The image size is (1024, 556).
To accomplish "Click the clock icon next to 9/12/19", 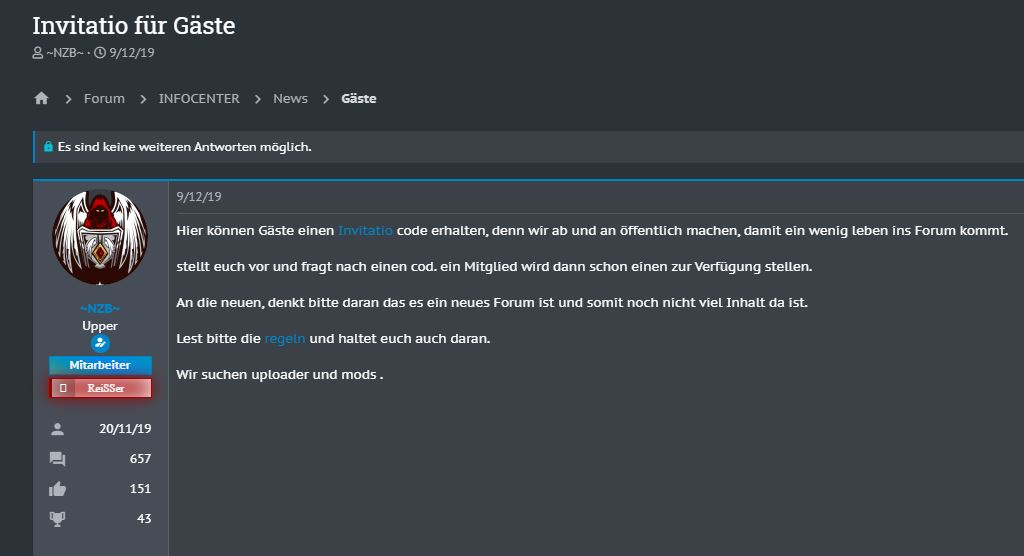I will point(100,53).
